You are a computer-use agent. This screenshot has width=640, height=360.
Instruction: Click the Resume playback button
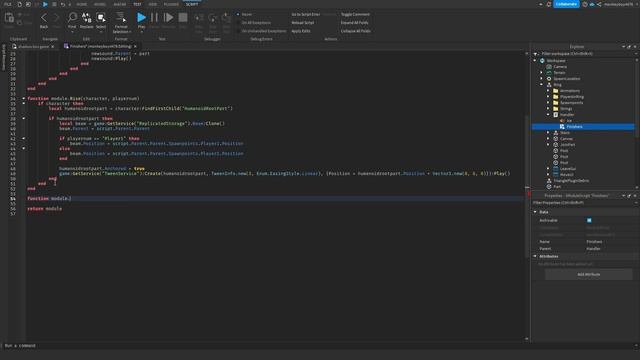[x=168, y=18]
